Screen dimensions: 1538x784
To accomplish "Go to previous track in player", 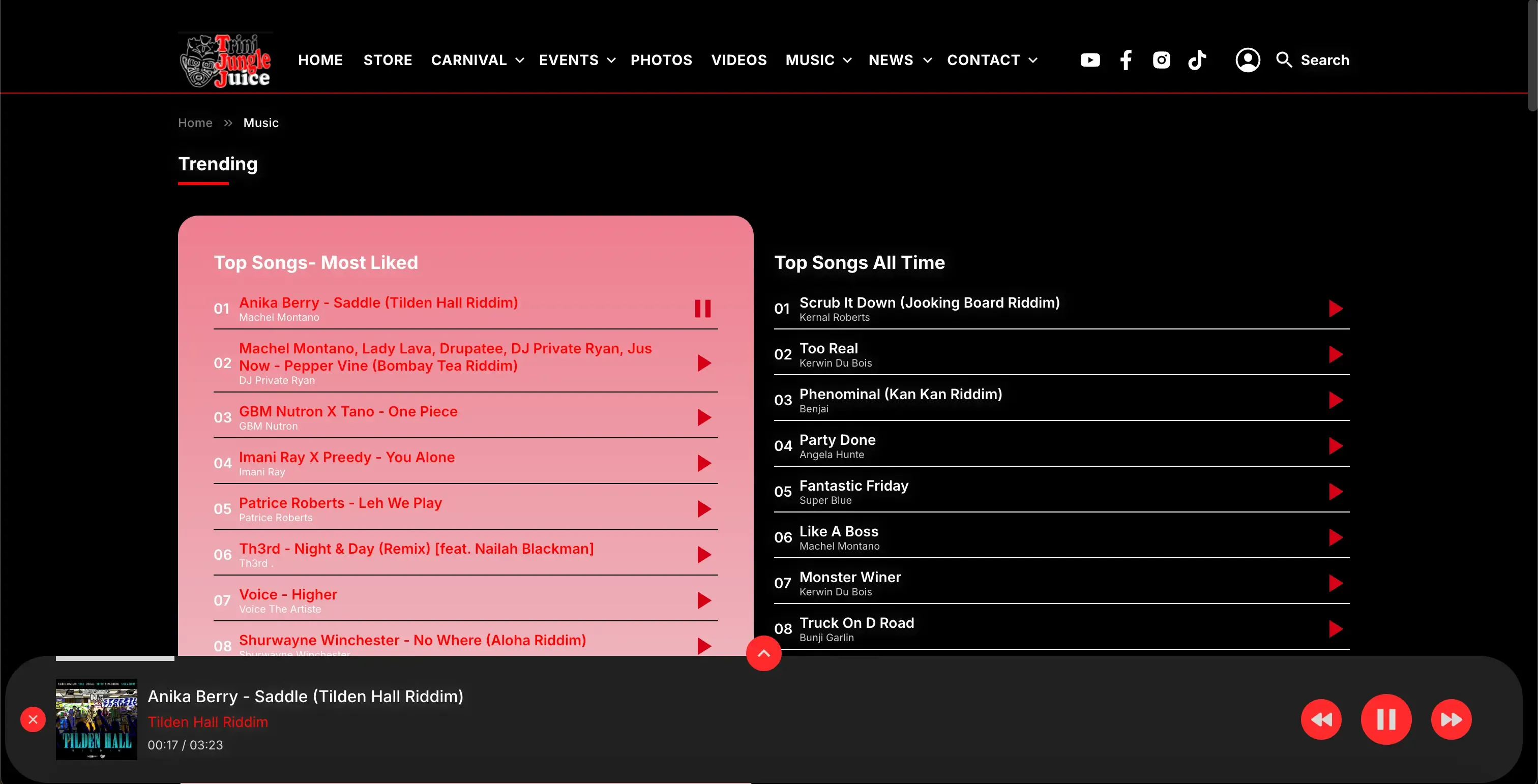I will tap(1321, 719).
